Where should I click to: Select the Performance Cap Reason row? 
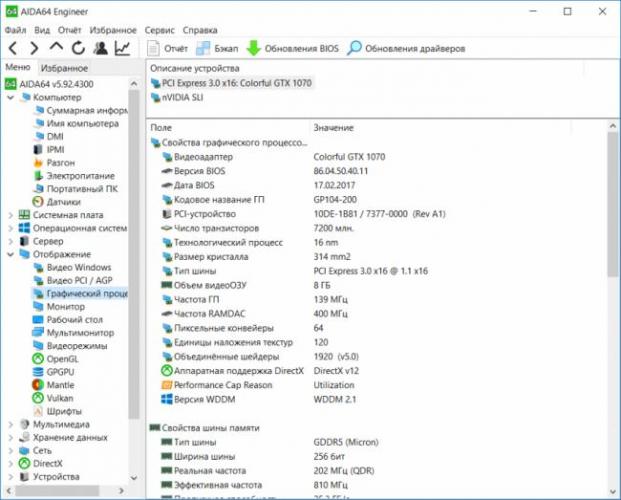257,385
